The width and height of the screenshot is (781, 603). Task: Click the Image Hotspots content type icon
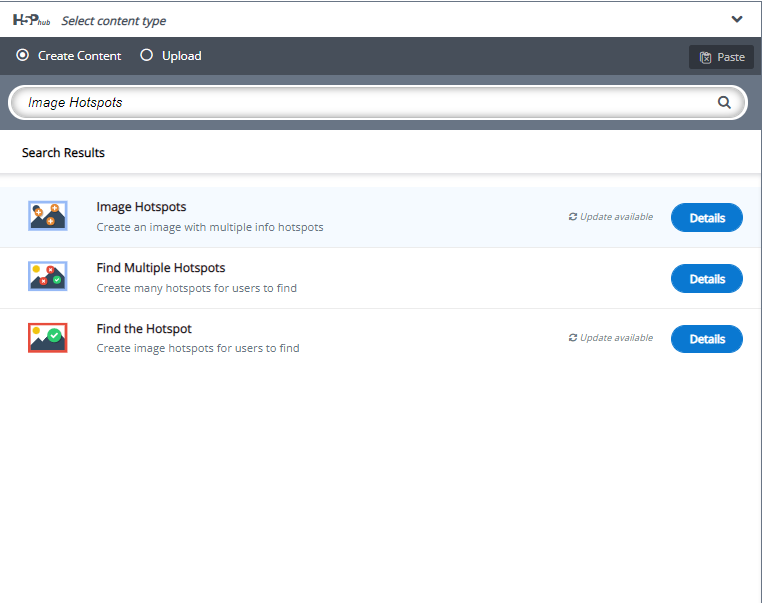(x=48, y=216)
